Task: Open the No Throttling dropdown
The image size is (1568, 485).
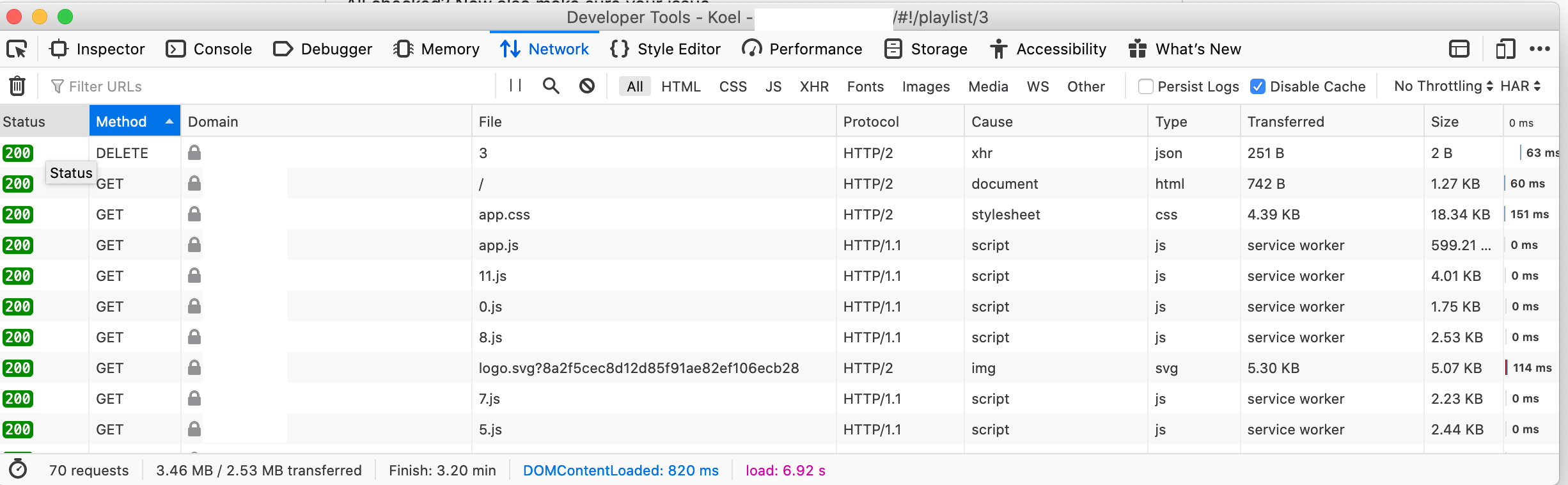Action: coord(1443,86)
